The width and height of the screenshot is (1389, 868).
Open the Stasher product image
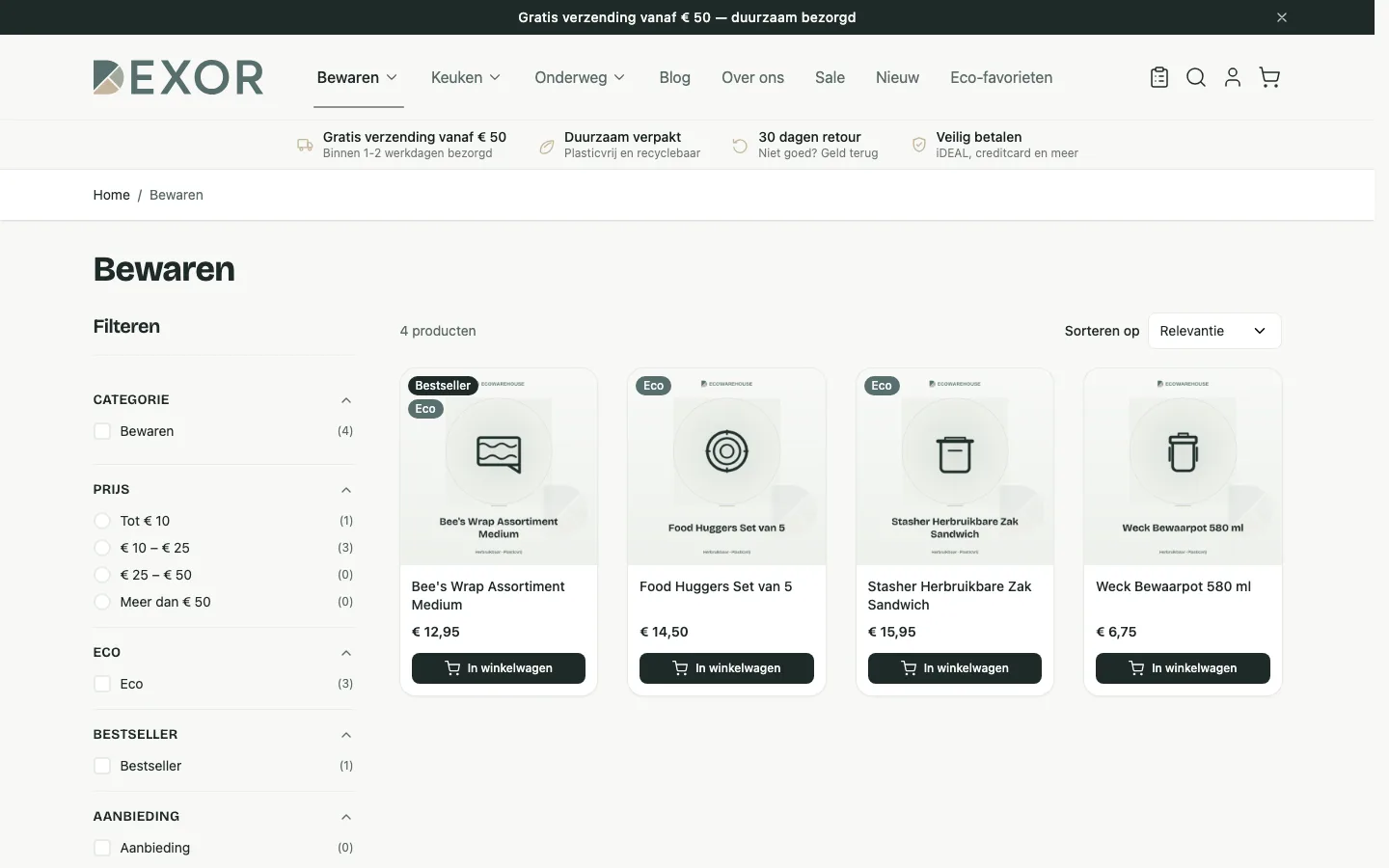(955, 467)
